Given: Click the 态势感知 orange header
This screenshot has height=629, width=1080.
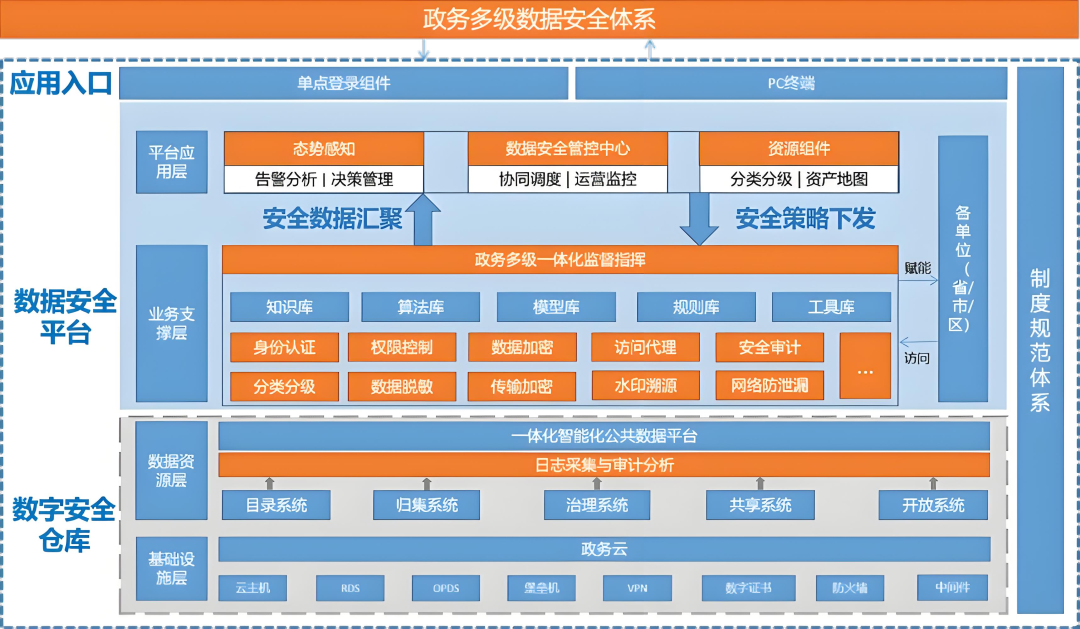Looking at the screenshot, I should pos(324,148).
